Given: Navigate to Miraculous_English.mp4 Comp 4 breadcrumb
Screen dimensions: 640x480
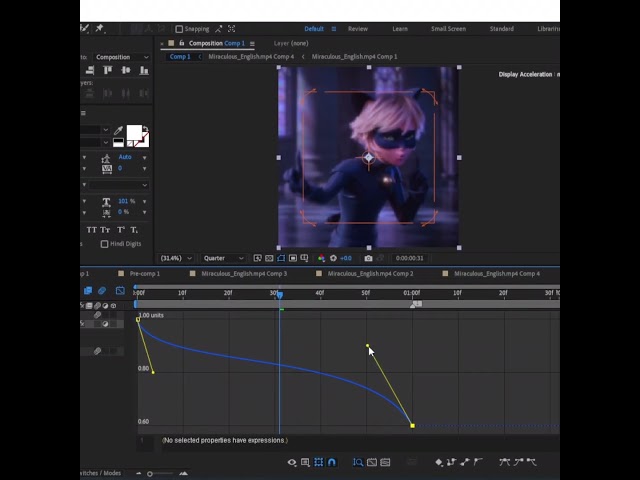Looking at the screenshot, I should coord(251,57).
